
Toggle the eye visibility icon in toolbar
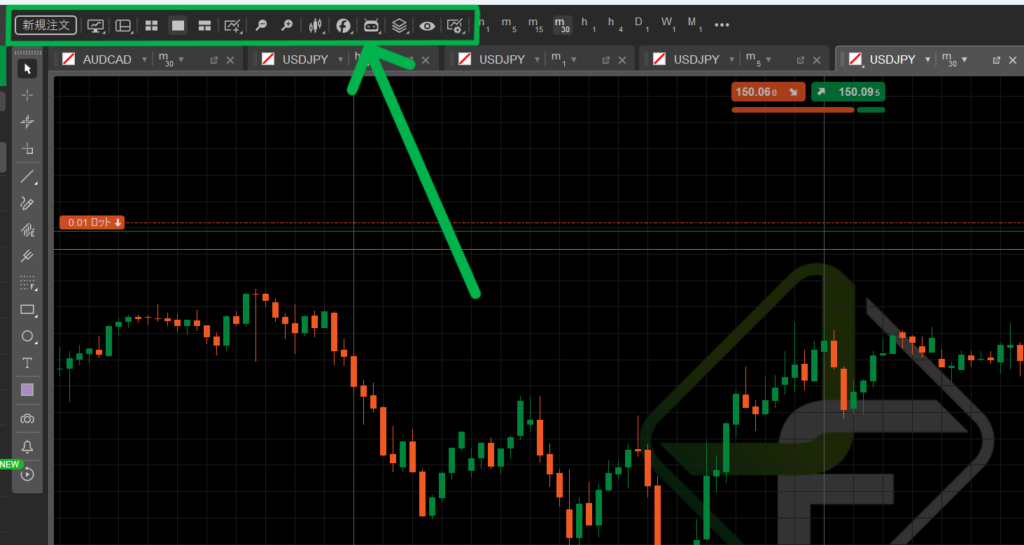(x=427, y=26)
